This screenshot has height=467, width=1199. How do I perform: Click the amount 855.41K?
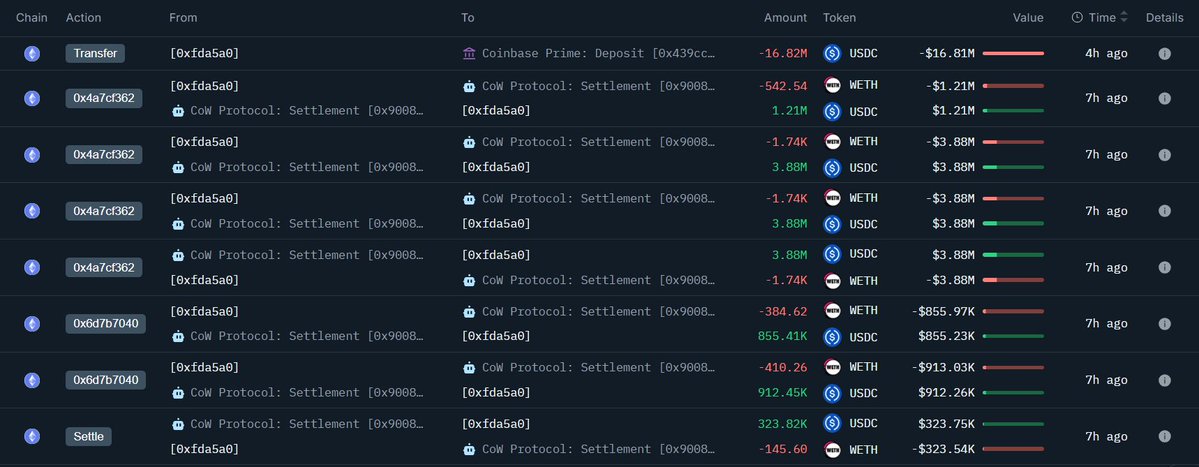[783, 336]
